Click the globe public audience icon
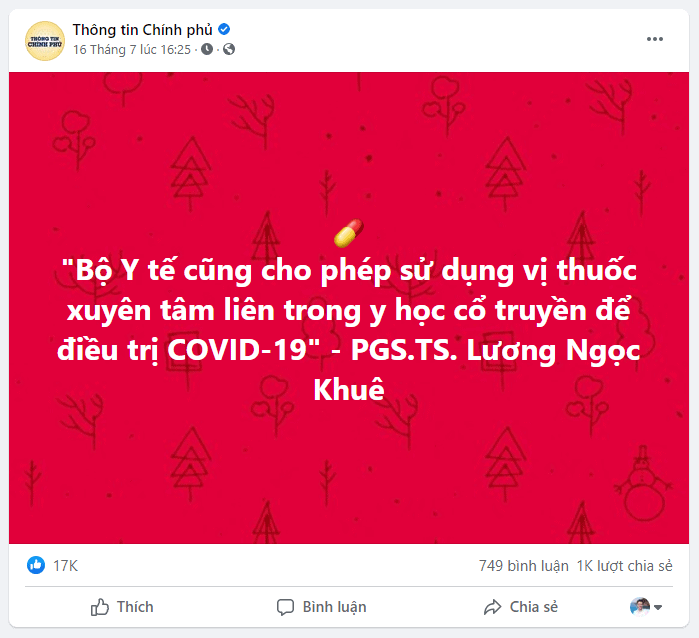699x638 pixels. [229, 49]
